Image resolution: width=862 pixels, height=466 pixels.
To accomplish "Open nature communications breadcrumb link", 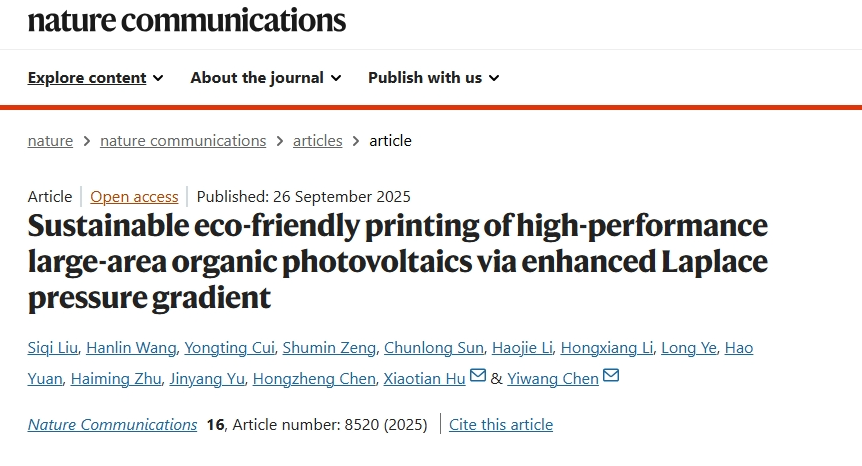I will click(x=183, y=140).
